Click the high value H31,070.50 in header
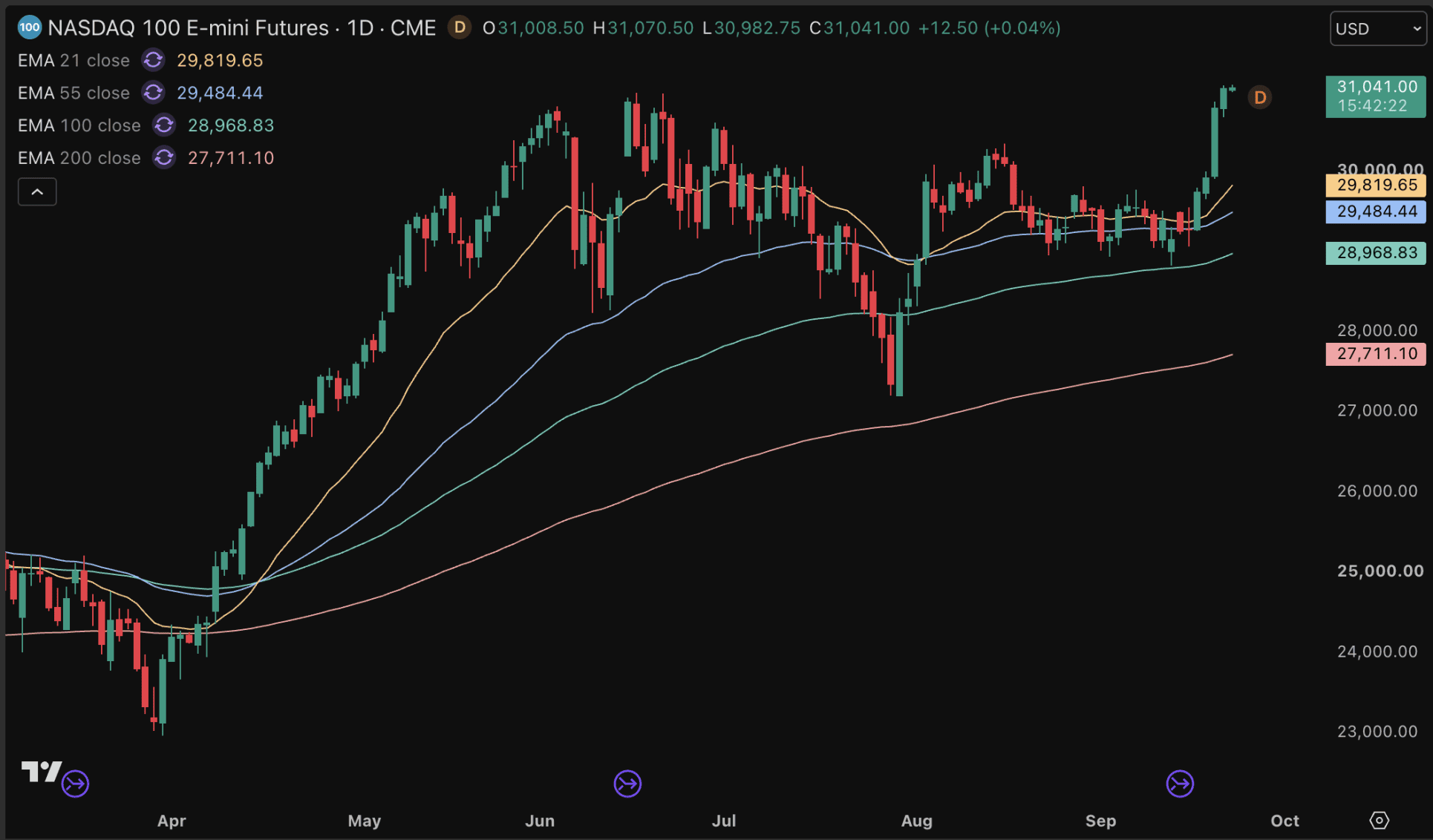This screenshot has height=840, width=1433. tap(643, 28)
